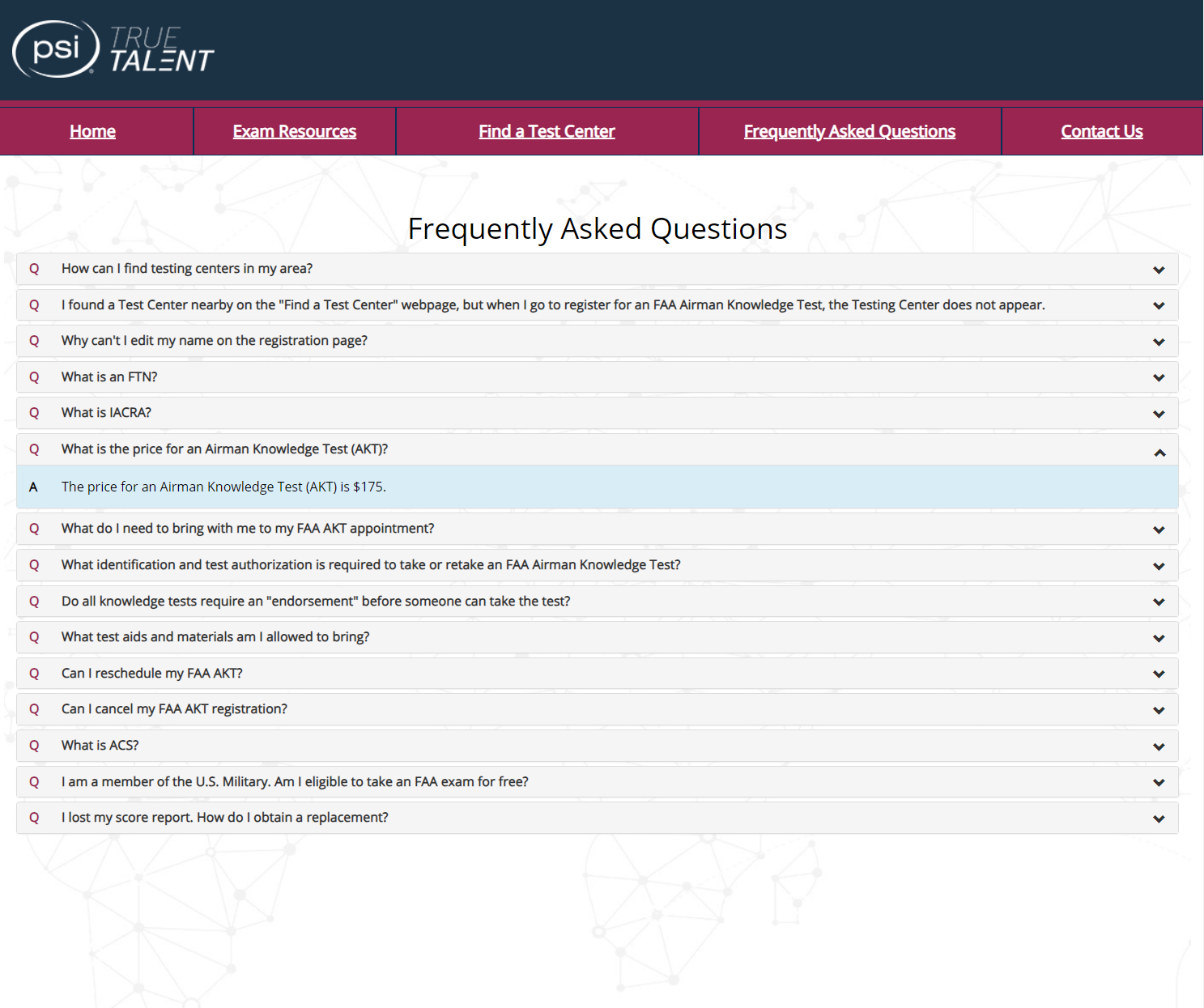Image resolution: width=1204 pixels, height=1008 pixels.
Task: Click the chevron for U.S. Military free exam question
Action: click(1159, 782)
